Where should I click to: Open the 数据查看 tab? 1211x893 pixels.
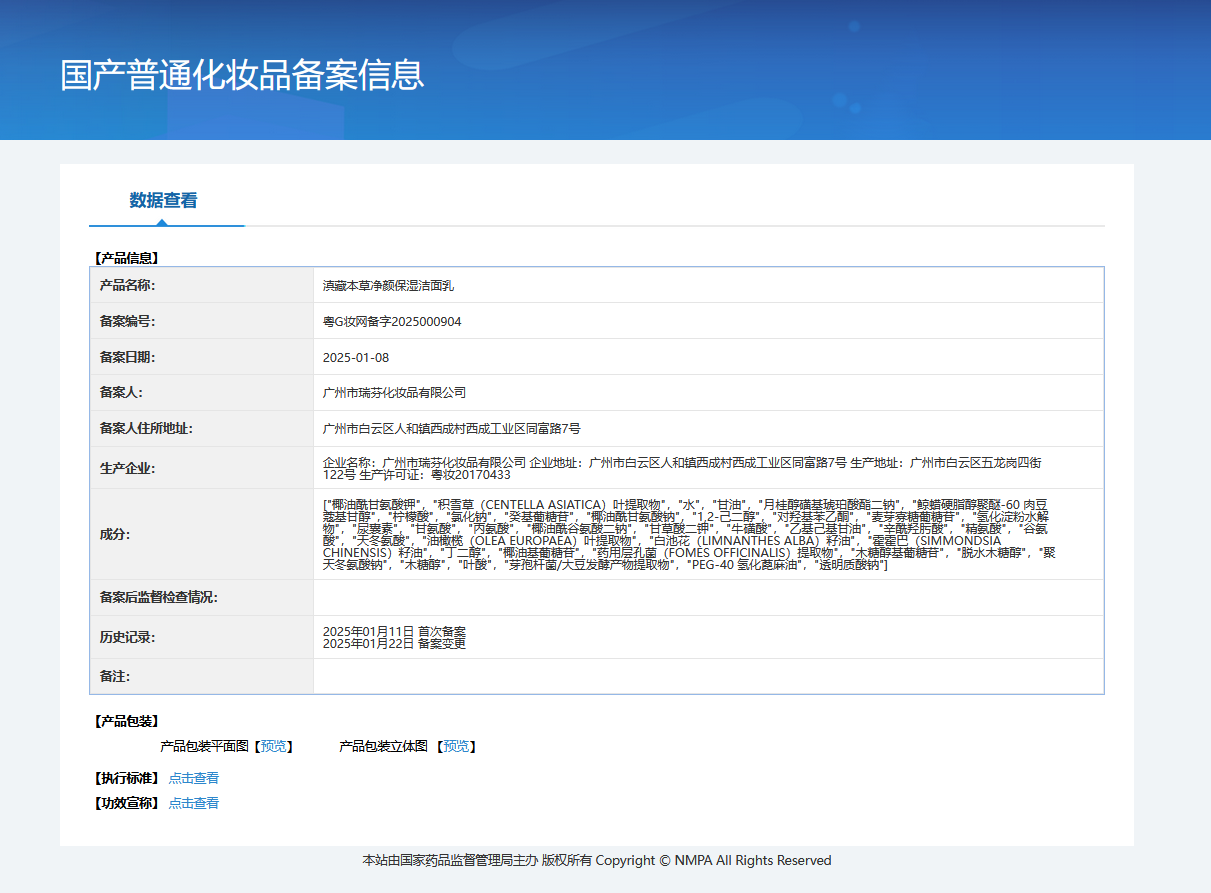click(x=163, y=200)
